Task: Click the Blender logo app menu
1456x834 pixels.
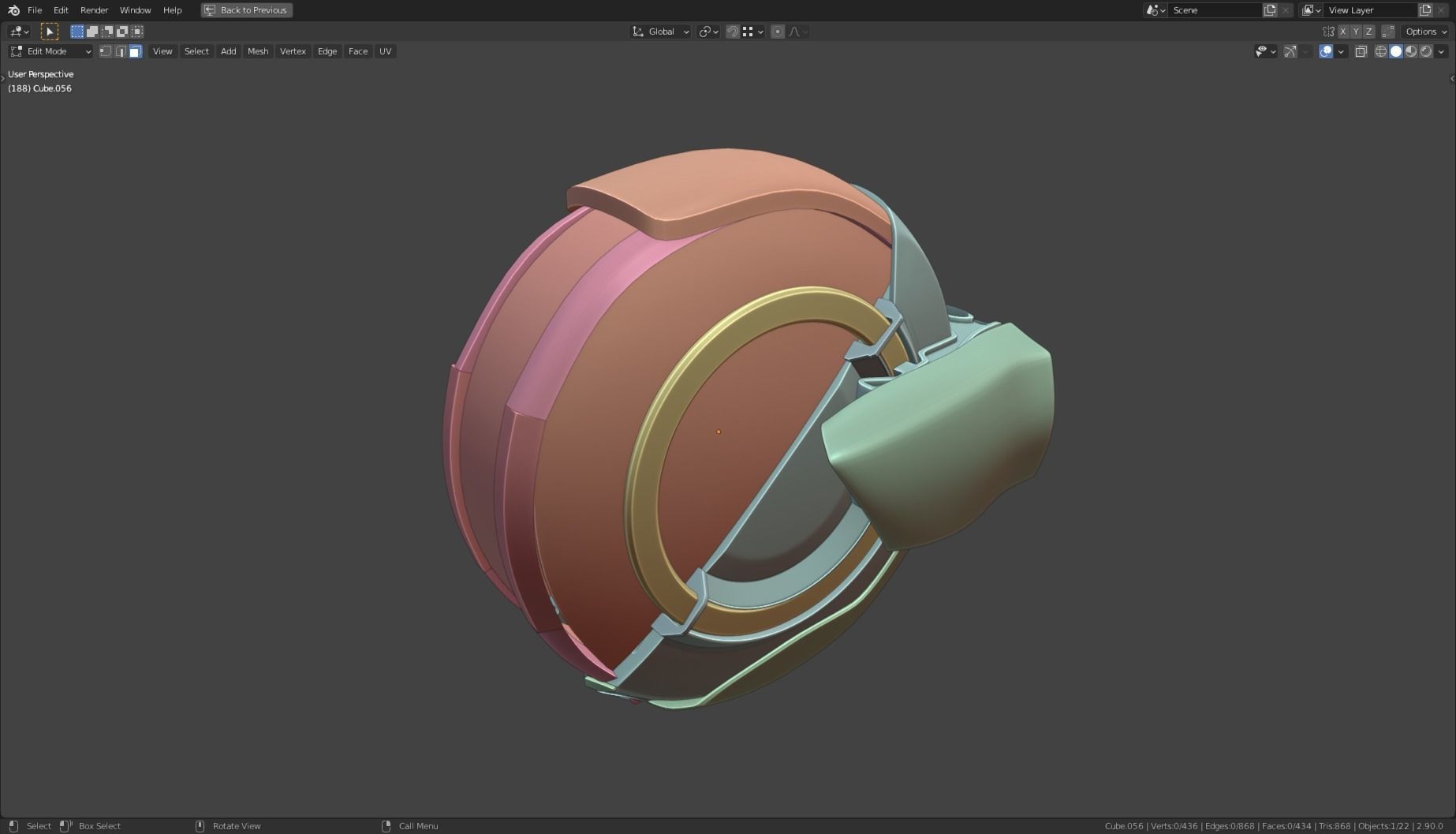Action: click(13, 10)
